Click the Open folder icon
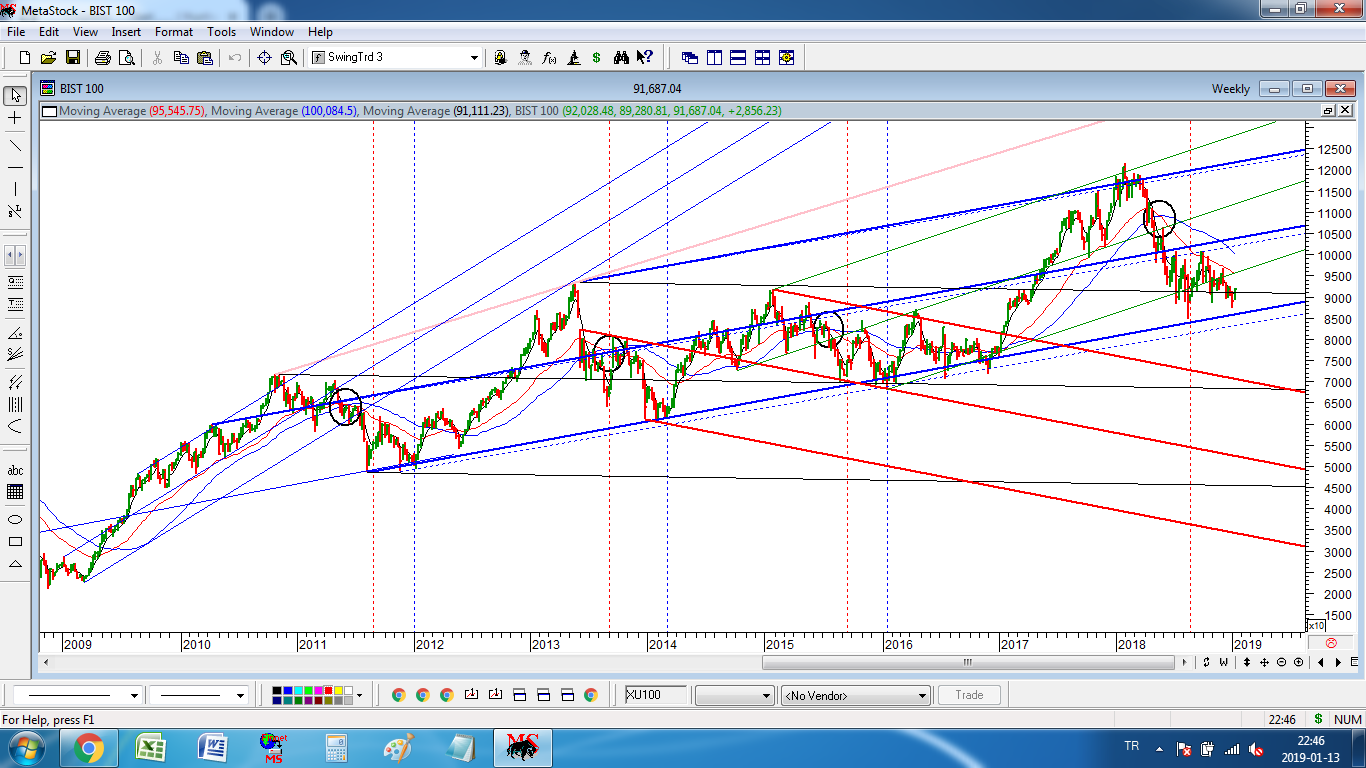The width and height of the screenshot is (1366, 768). (x=48, y=58)
